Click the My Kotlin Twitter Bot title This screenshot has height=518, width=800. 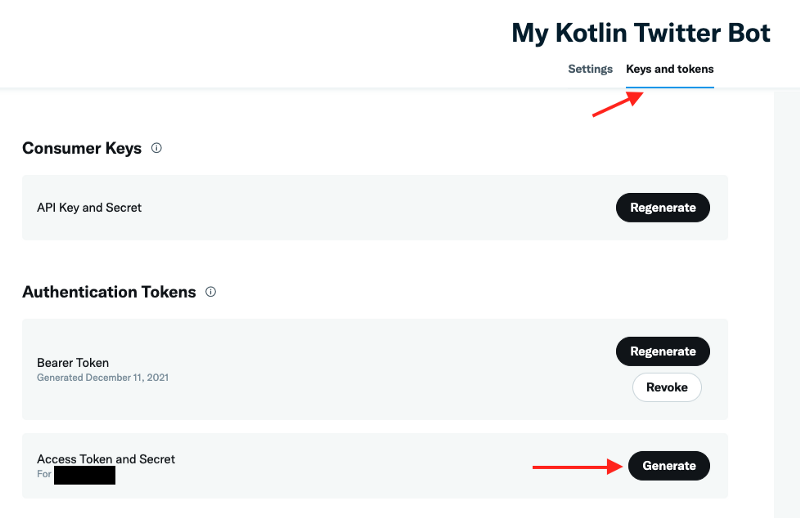640,33
